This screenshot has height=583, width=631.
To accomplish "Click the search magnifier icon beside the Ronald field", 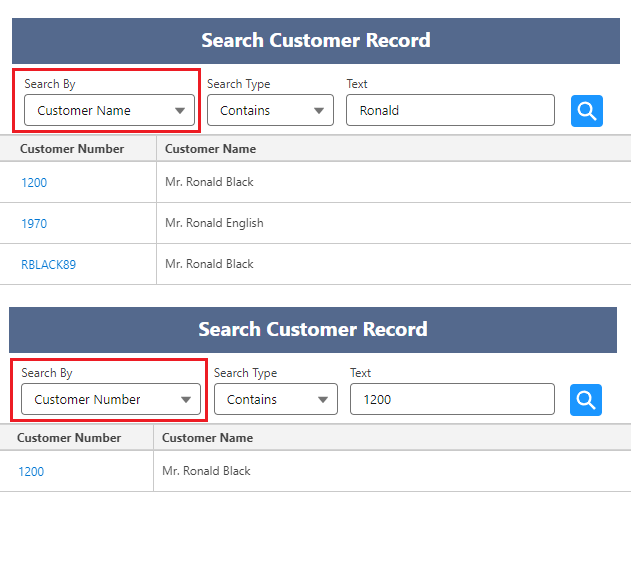I will pos(586,111).
